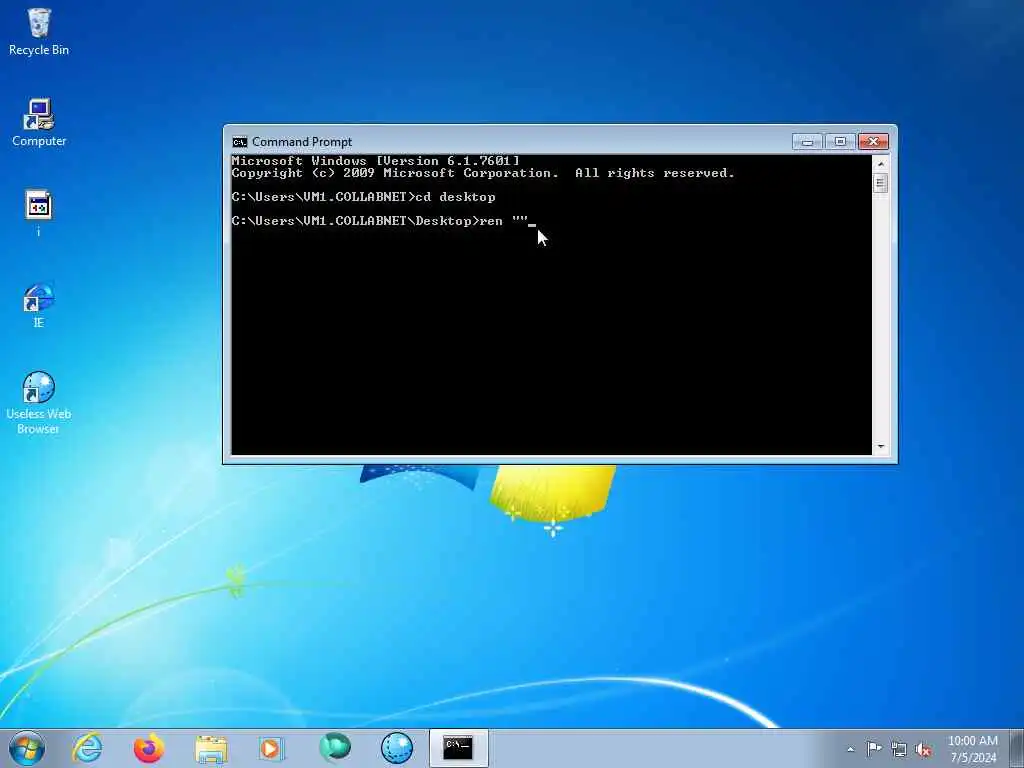Click the 'cd desktop' command line text

[455, 197]
